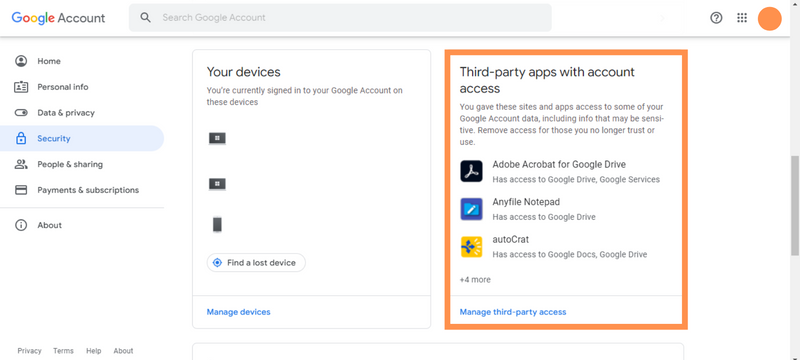Open Manage devices link

[x=238, y=312]
